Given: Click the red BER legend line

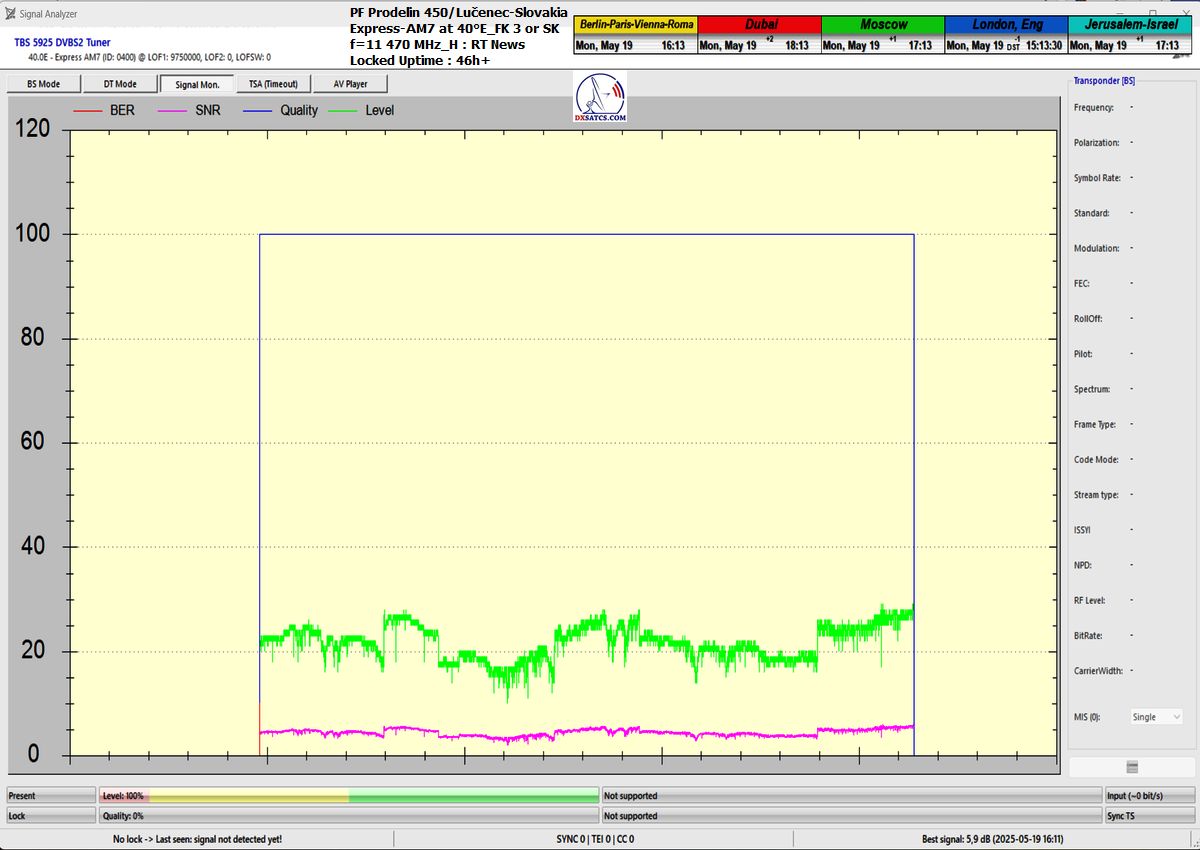Looking at the screenshot, I should click(87, 110).
